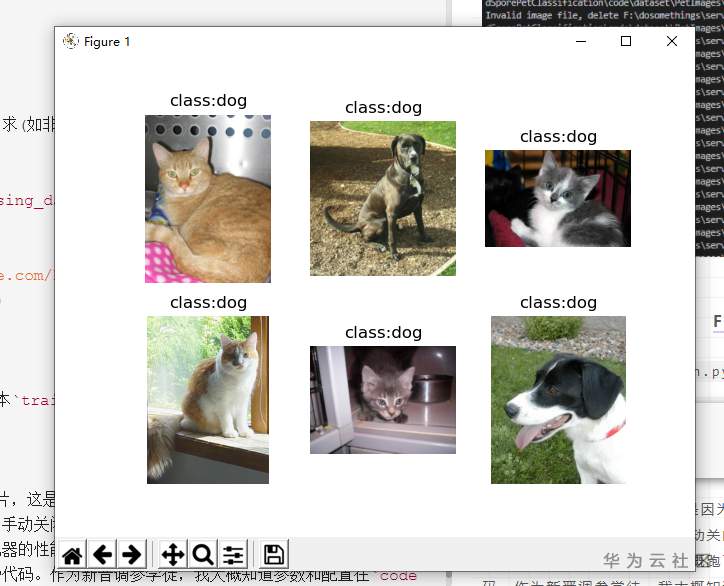Go forward to next view
724x586 pixels.
tap(132, 554)
